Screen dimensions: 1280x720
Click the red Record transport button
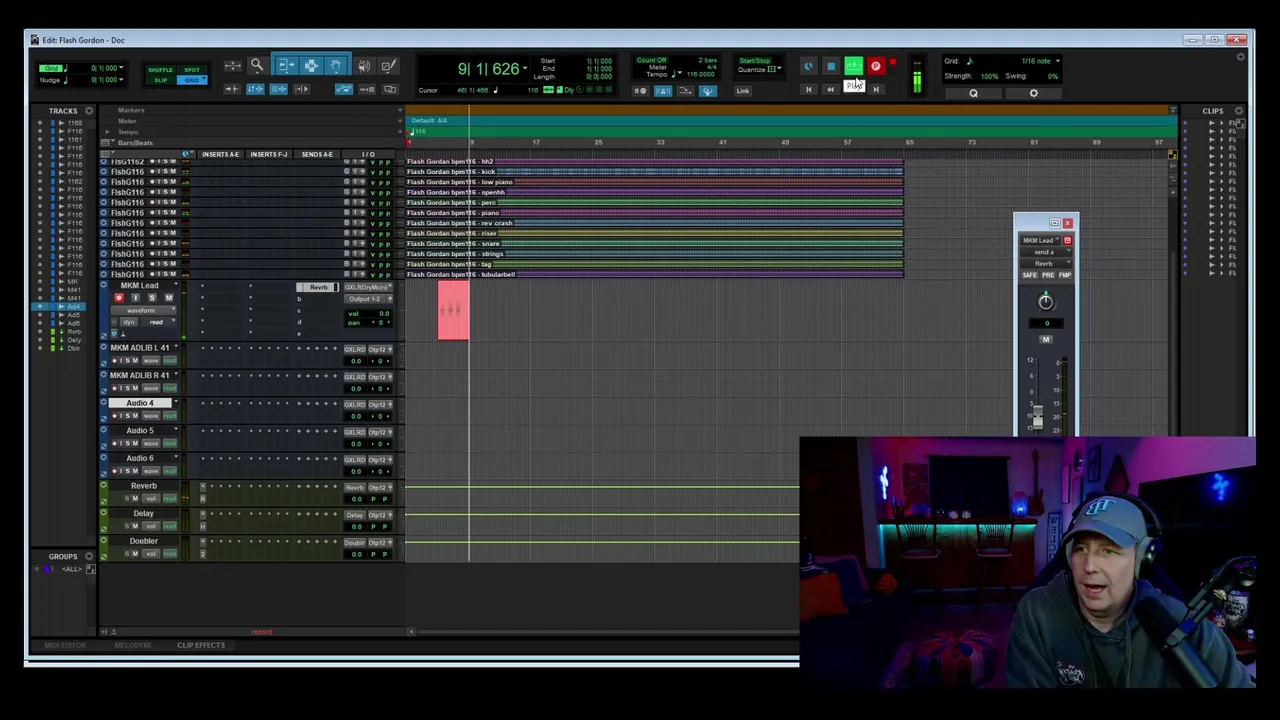pos(876,66)
